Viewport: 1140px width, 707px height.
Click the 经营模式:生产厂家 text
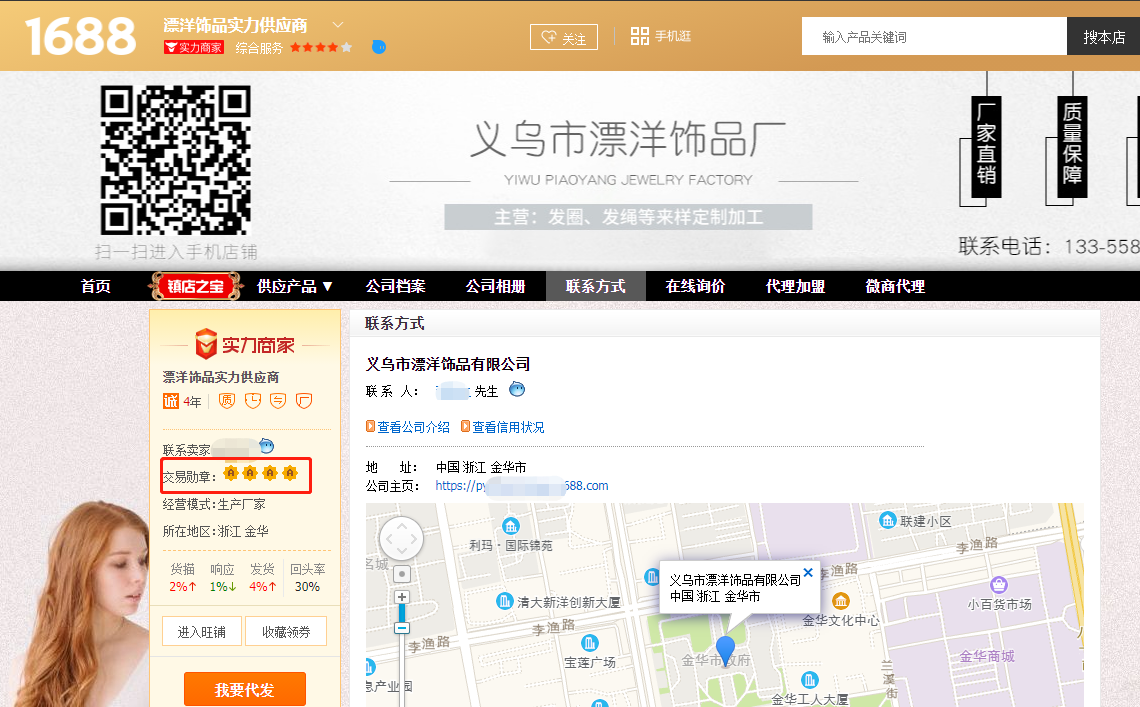click(214, 504)
